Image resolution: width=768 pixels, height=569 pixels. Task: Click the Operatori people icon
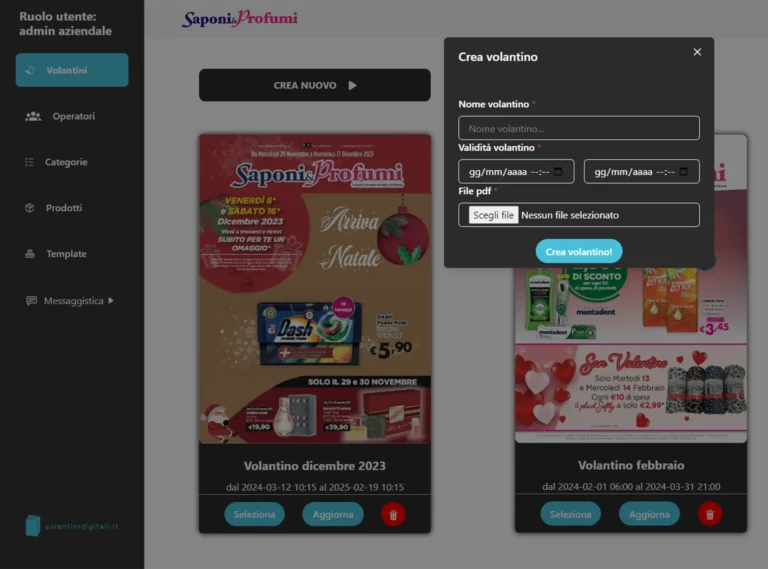pyautogui.click(x=33, y=116)
